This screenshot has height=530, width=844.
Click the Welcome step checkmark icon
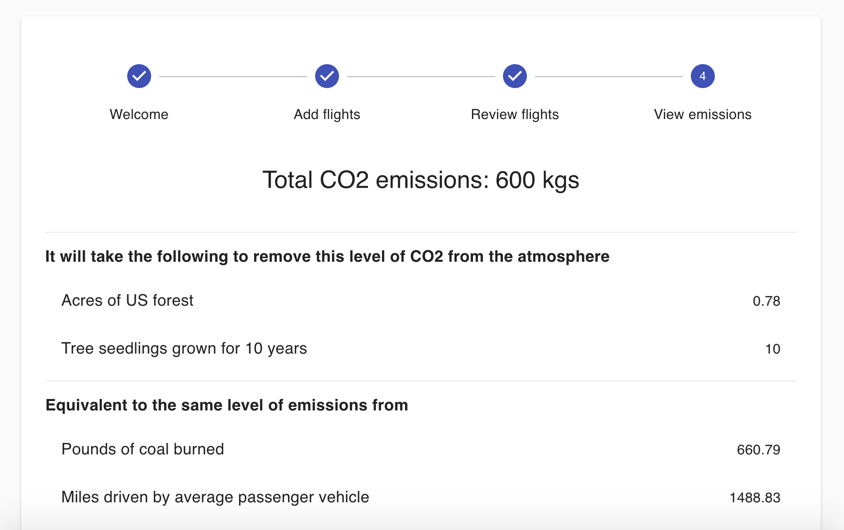[139, 76]
